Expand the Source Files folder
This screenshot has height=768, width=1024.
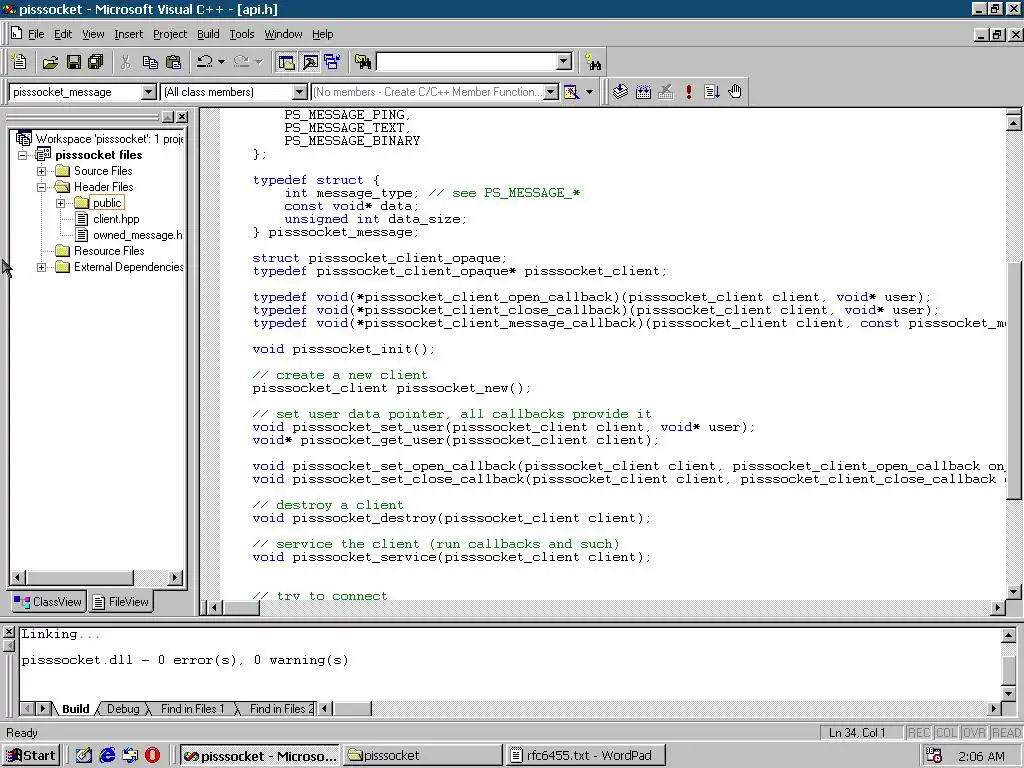click(42, 171)
